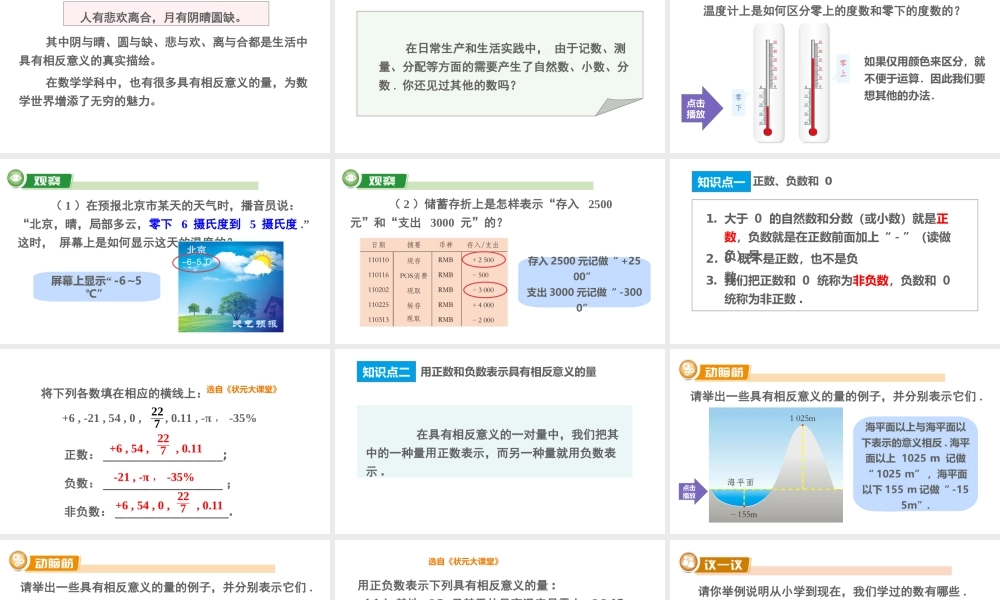
Task: Click the 动脑筋 icon above the mountain diagram
Action: tap(688, 370)
